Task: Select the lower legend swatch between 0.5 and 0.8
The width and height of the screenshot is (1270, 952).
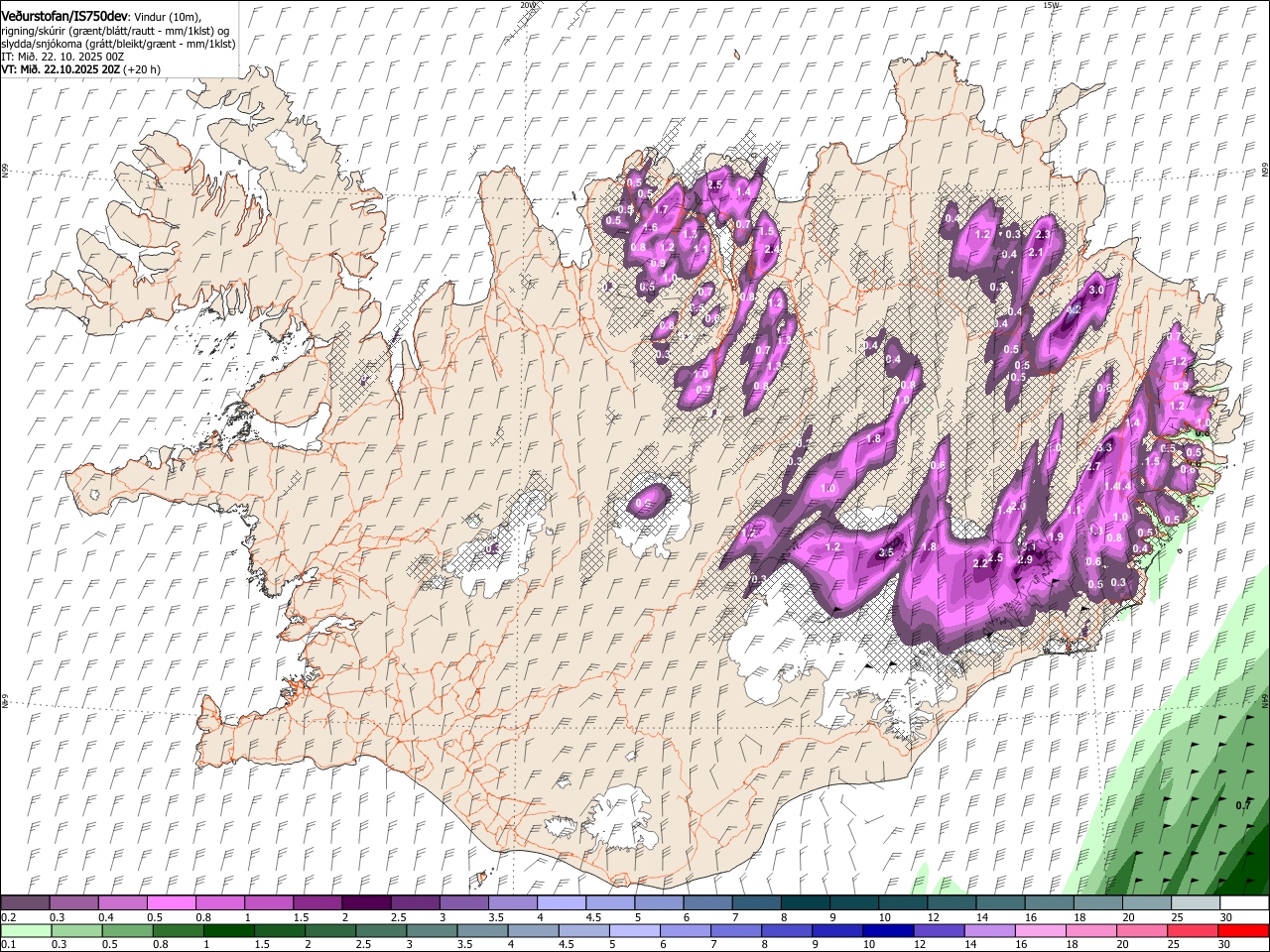Action: coord(127,931)
